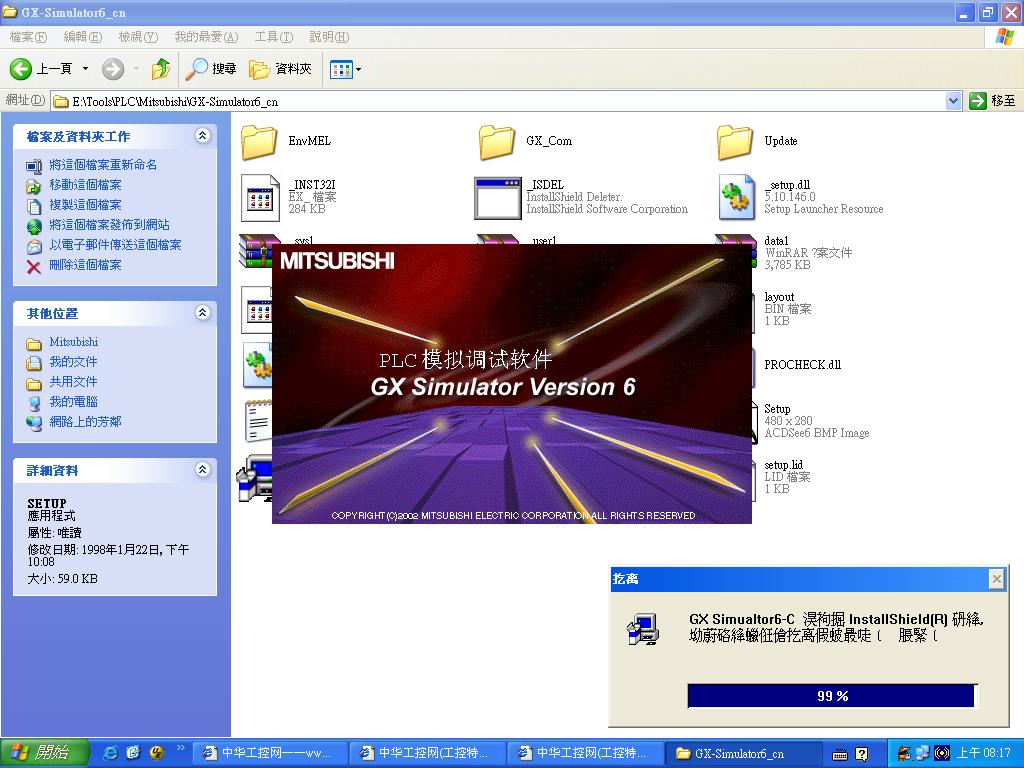Open the 檔案 menu
The height and width of the screenshot is (768, 1024).
28,37
